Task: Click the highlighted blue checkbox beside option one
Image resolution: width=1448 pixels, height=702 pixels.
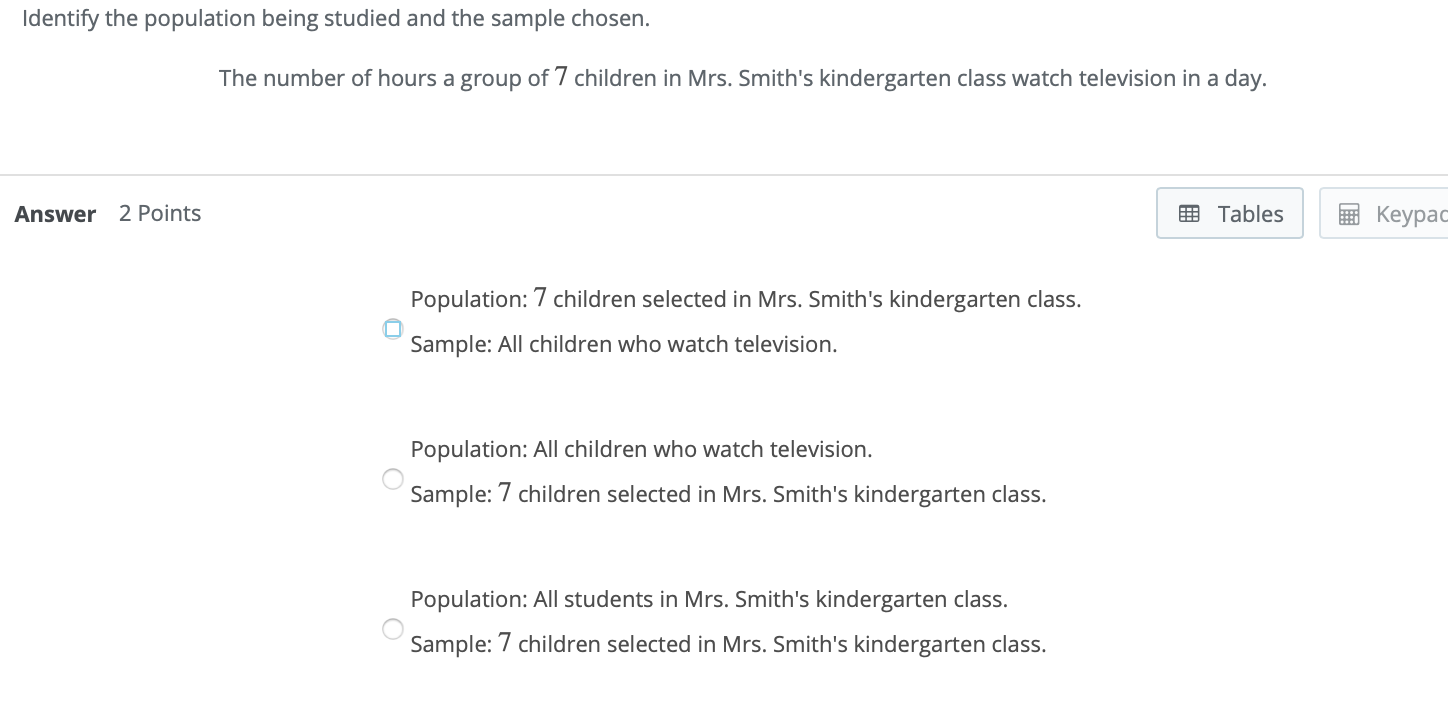Action: tap(393, 329)
